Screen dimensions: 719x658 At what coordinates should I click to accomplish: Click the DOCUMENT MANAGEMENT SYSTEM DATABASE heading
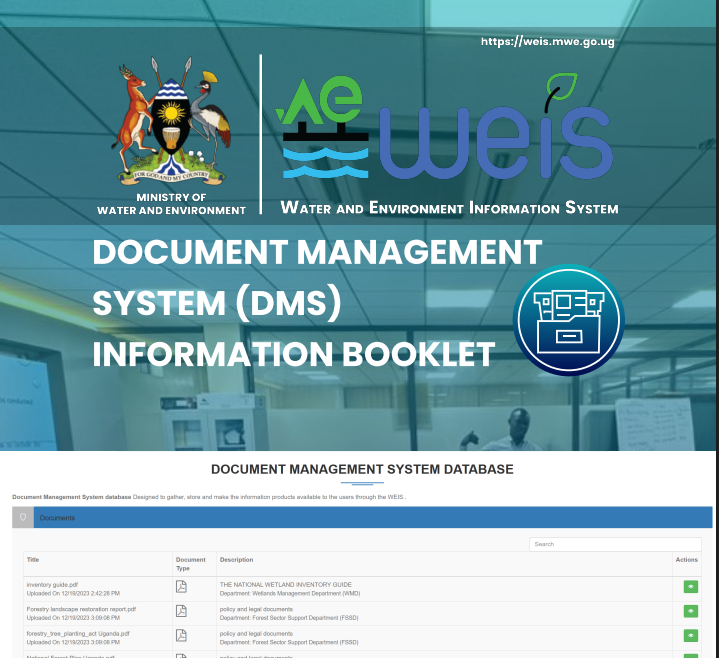362,469
